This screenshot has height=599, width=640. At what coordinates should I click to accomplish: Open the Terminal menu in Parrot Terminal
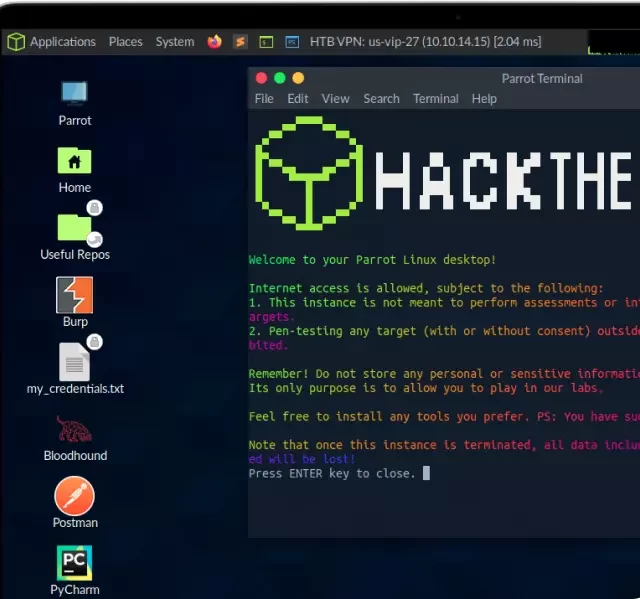(436, 99)
